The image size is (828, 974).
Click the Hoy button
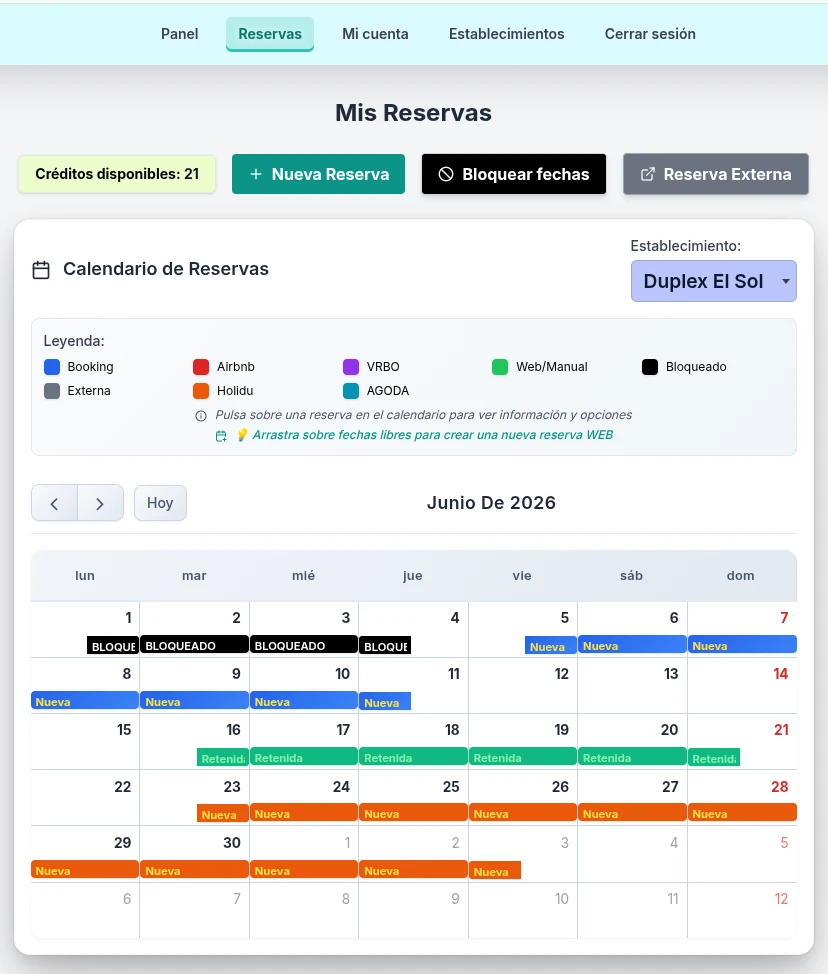[x=160, y=503]
